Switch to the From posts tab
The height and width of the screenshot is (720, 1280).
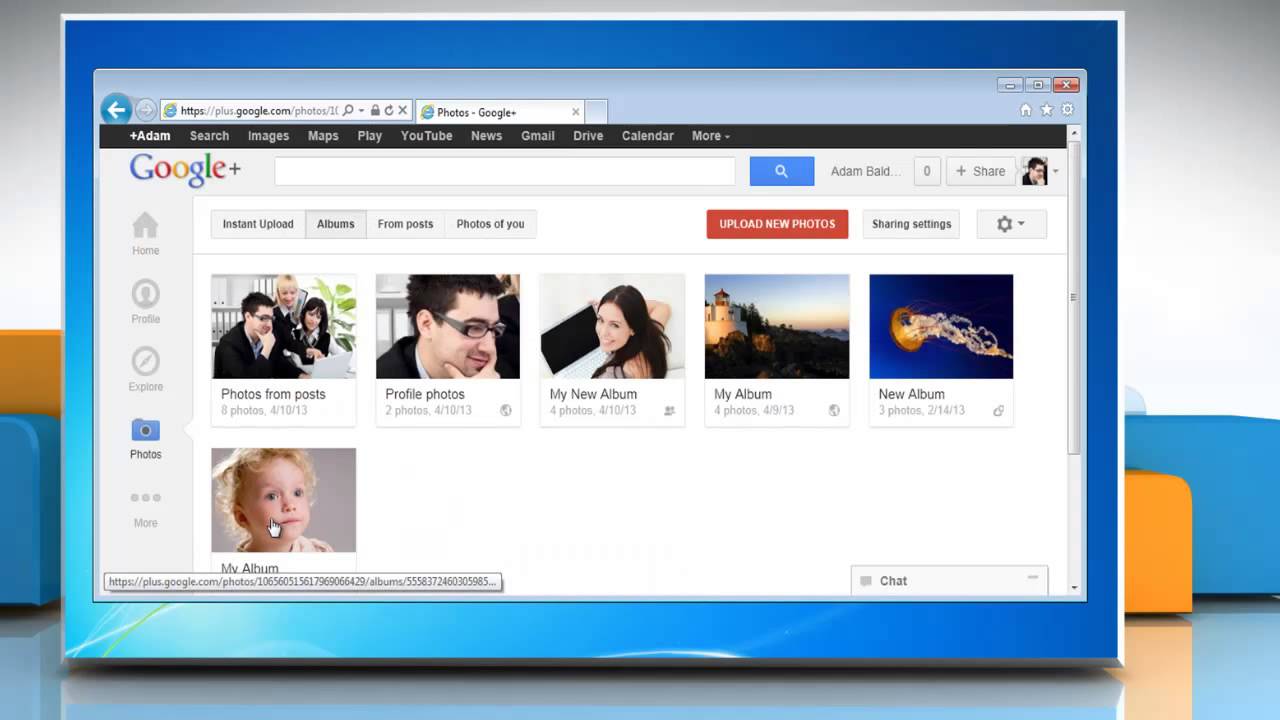[405, 224]
